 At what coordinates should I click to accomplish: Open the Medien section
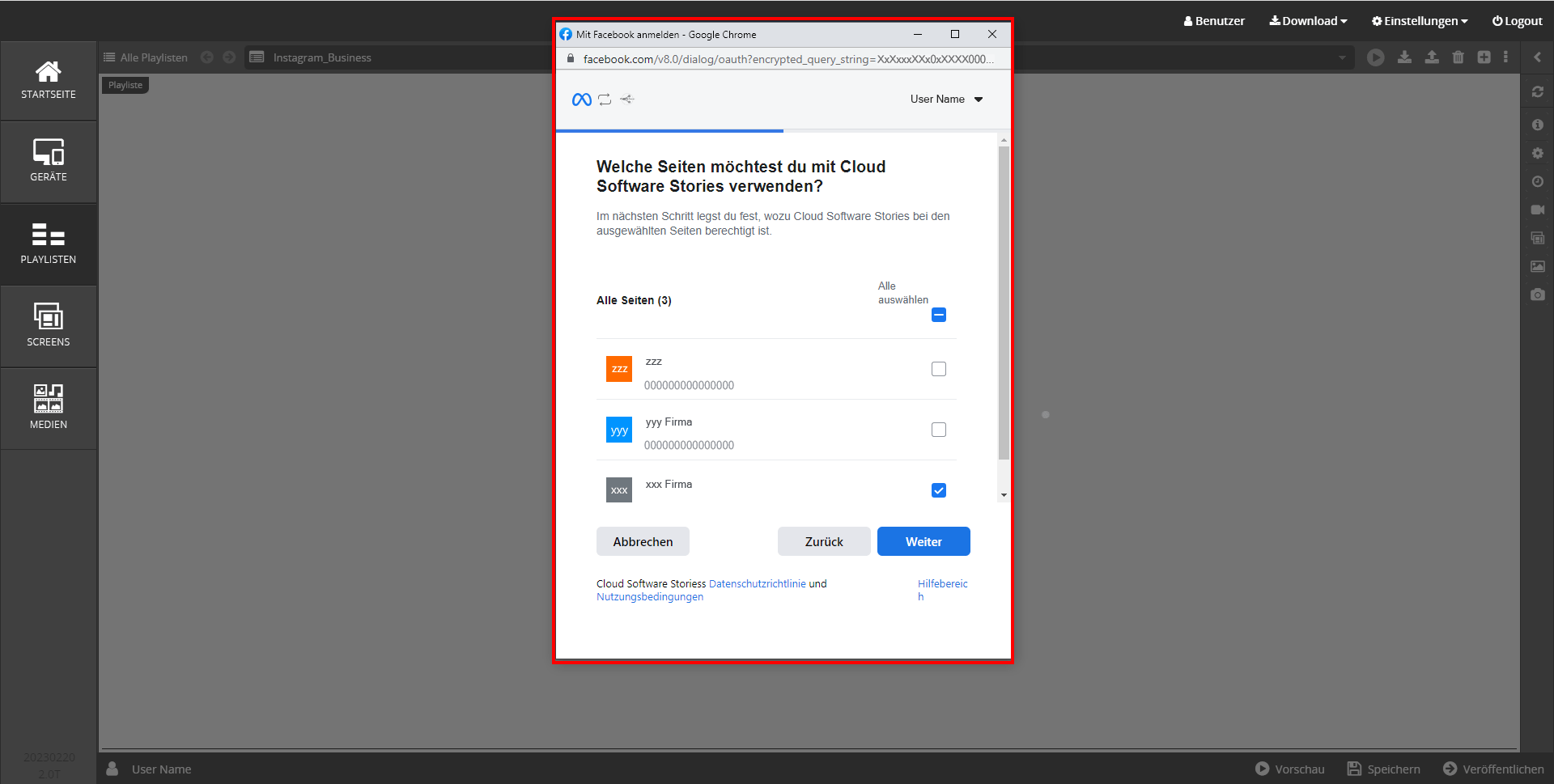49,408
